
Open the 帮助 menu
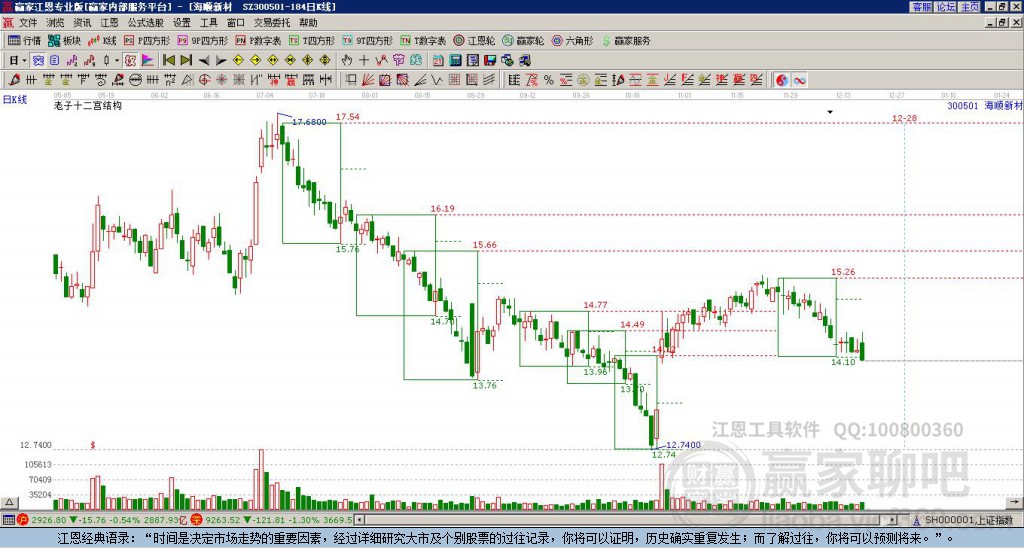[308, 23]
